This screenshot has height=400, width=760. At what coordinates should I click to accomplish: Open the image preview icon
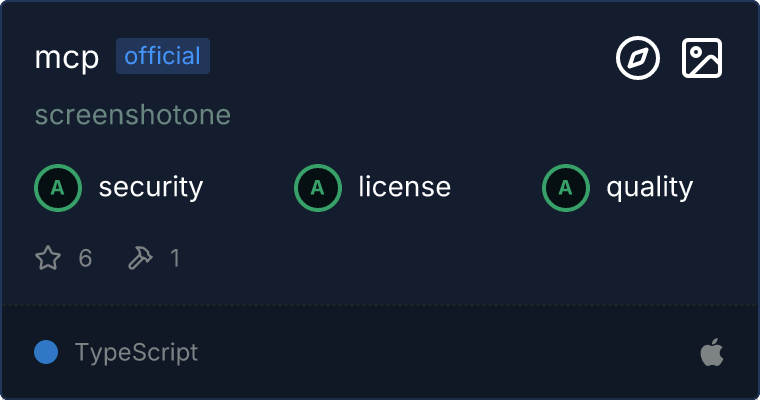click(702, 58)
